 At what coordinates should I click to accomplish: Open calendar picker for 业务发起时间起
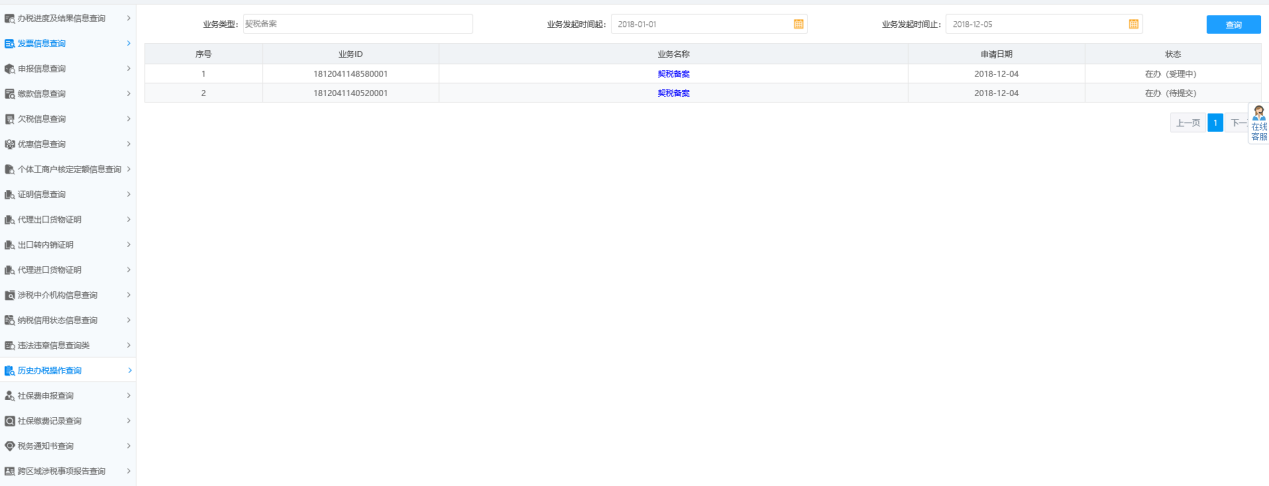click(798, 24)
